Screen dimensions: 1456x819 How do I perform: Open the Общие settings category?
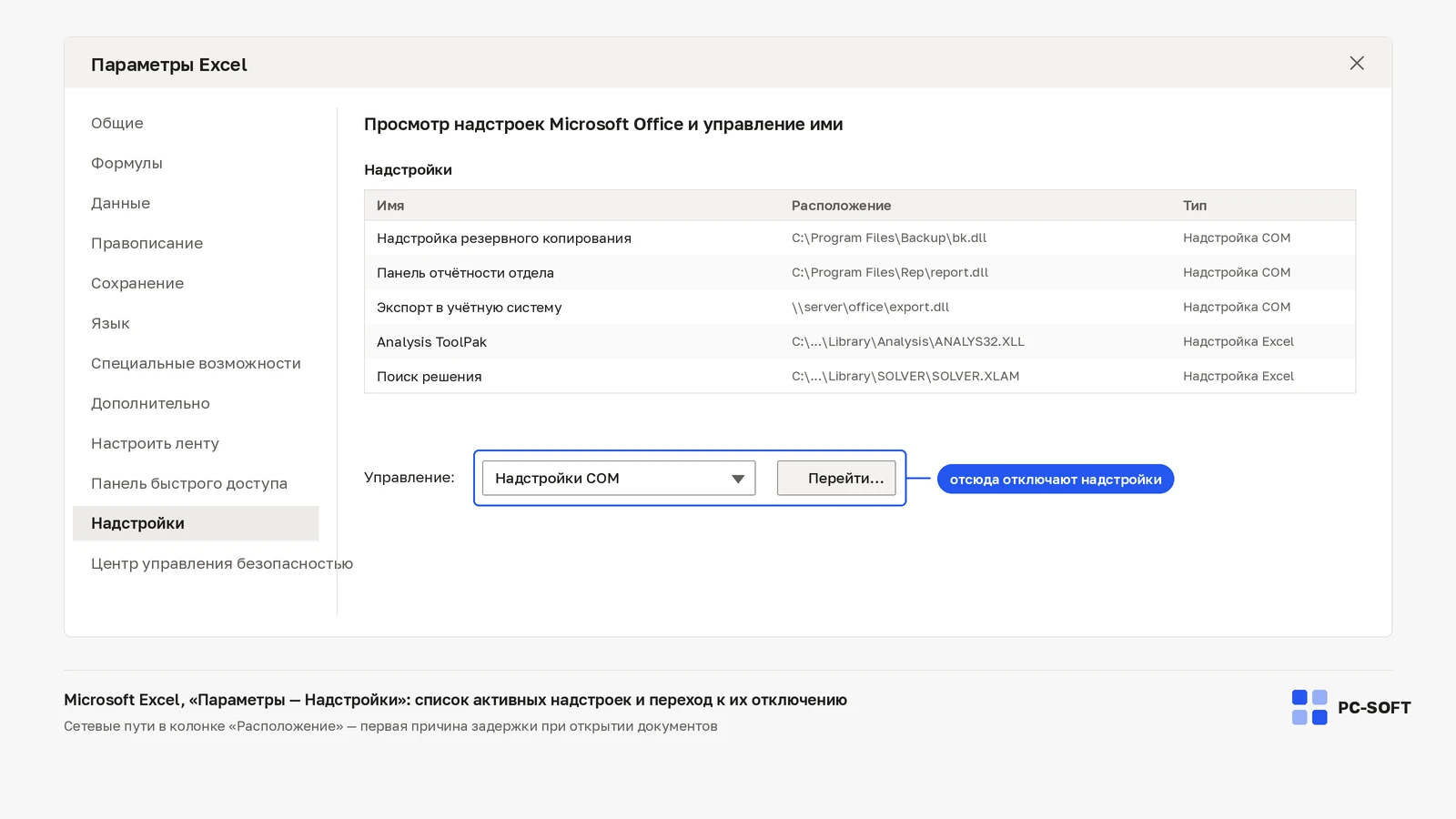[117, 123]
